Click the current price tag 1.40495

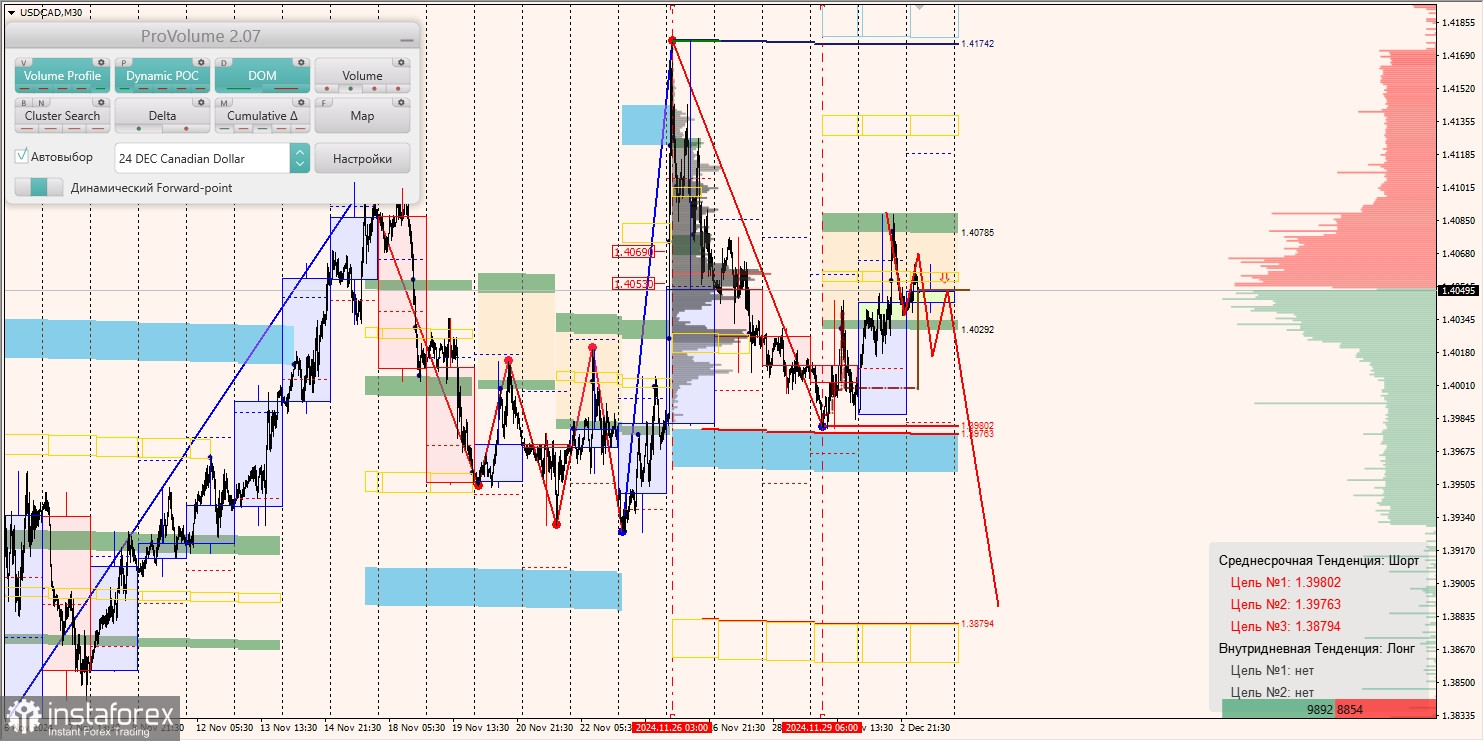tap(1458, 291)
